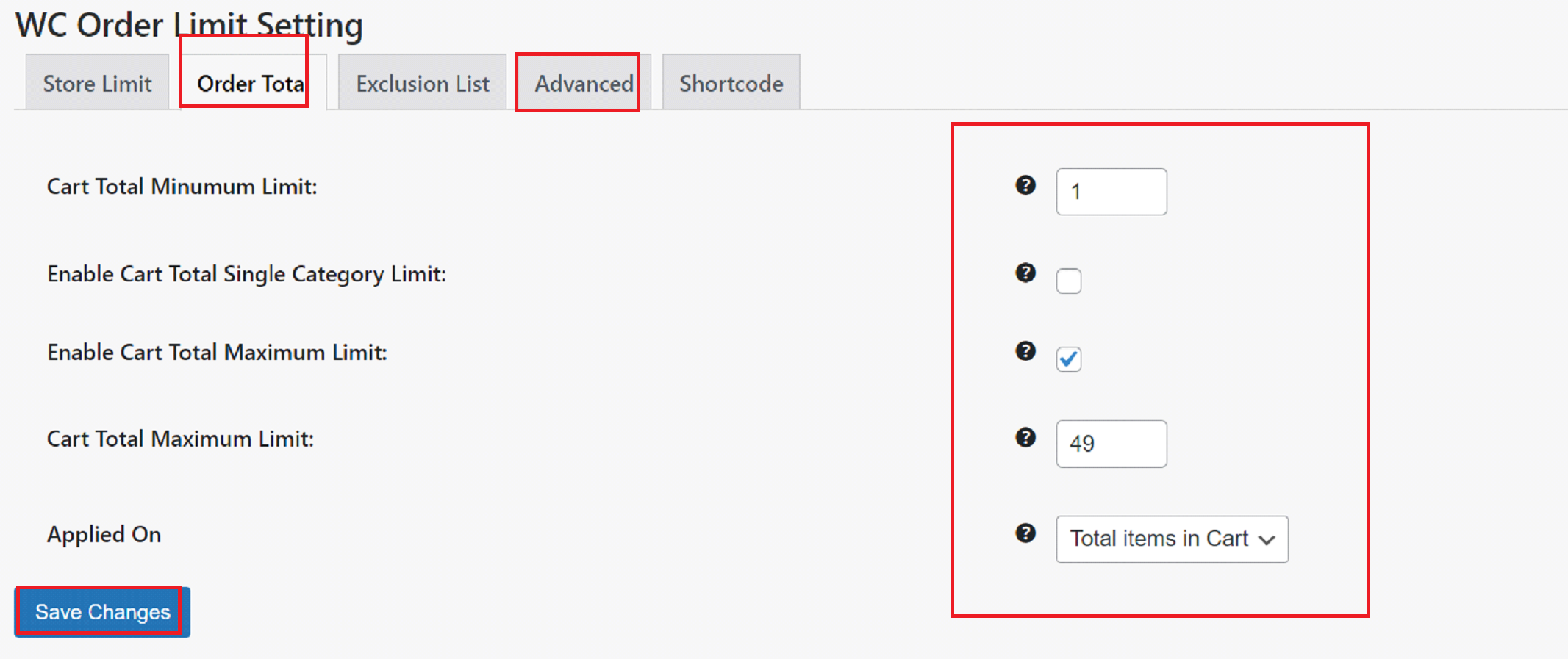The height and width of the screenshot is (659, 1568).
Task: Click the Save Changes button
Action: click(103, 612)
